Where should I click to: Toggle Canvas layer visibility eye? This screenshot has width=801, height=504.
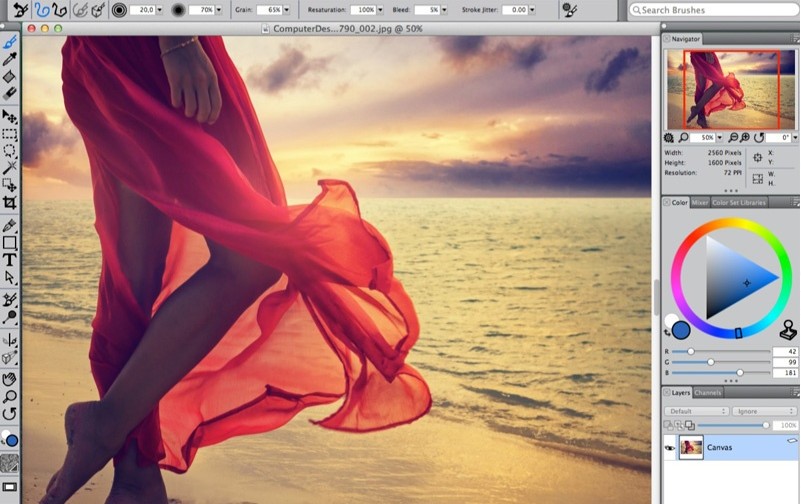point(668,448)
